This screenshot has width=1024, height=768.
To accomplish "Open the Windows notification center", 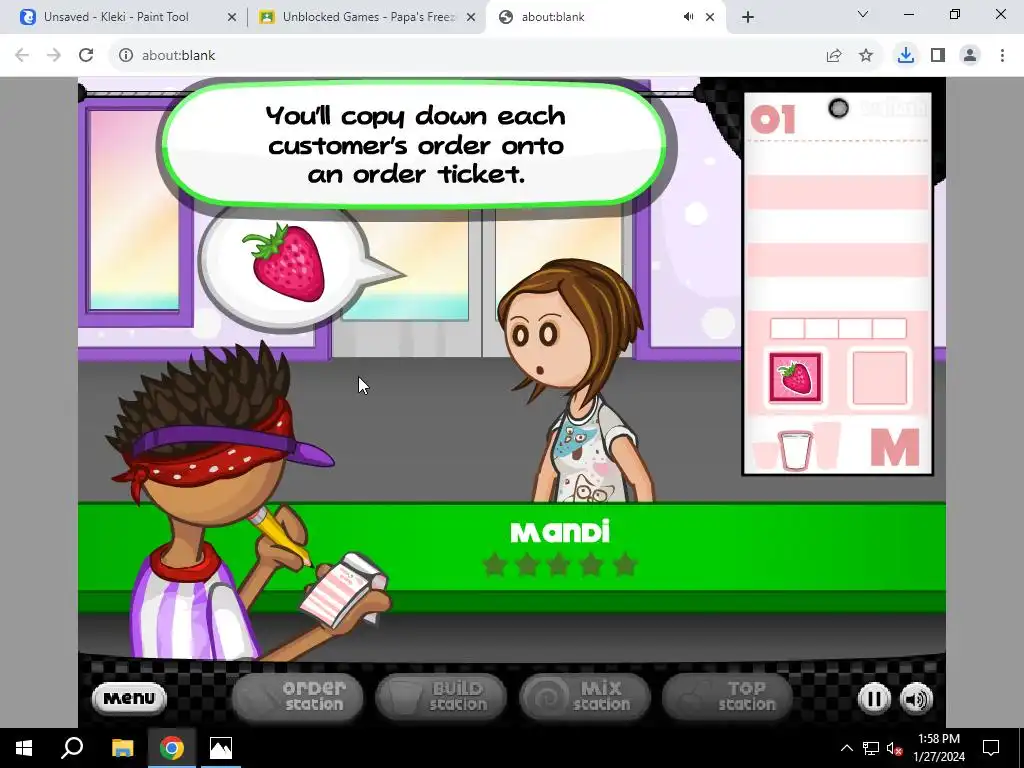I will [x=991, y=748].
